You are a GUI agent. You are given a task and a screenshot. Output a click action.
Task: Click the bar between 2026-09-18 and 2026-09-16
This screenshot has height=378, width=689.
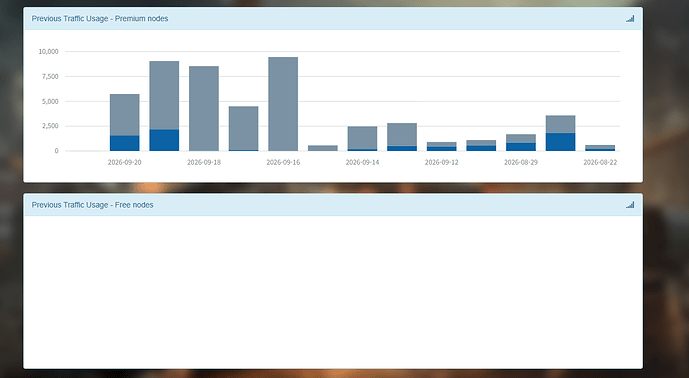click(243, 128)
